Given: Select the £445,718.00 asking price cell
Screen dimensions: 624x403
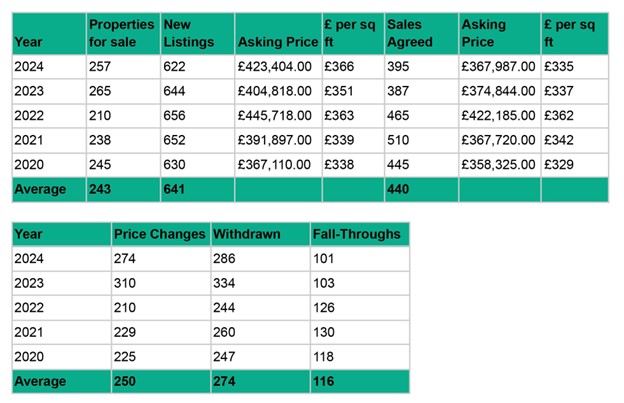Looking at the screenshot, I should [x=277, y=116].
